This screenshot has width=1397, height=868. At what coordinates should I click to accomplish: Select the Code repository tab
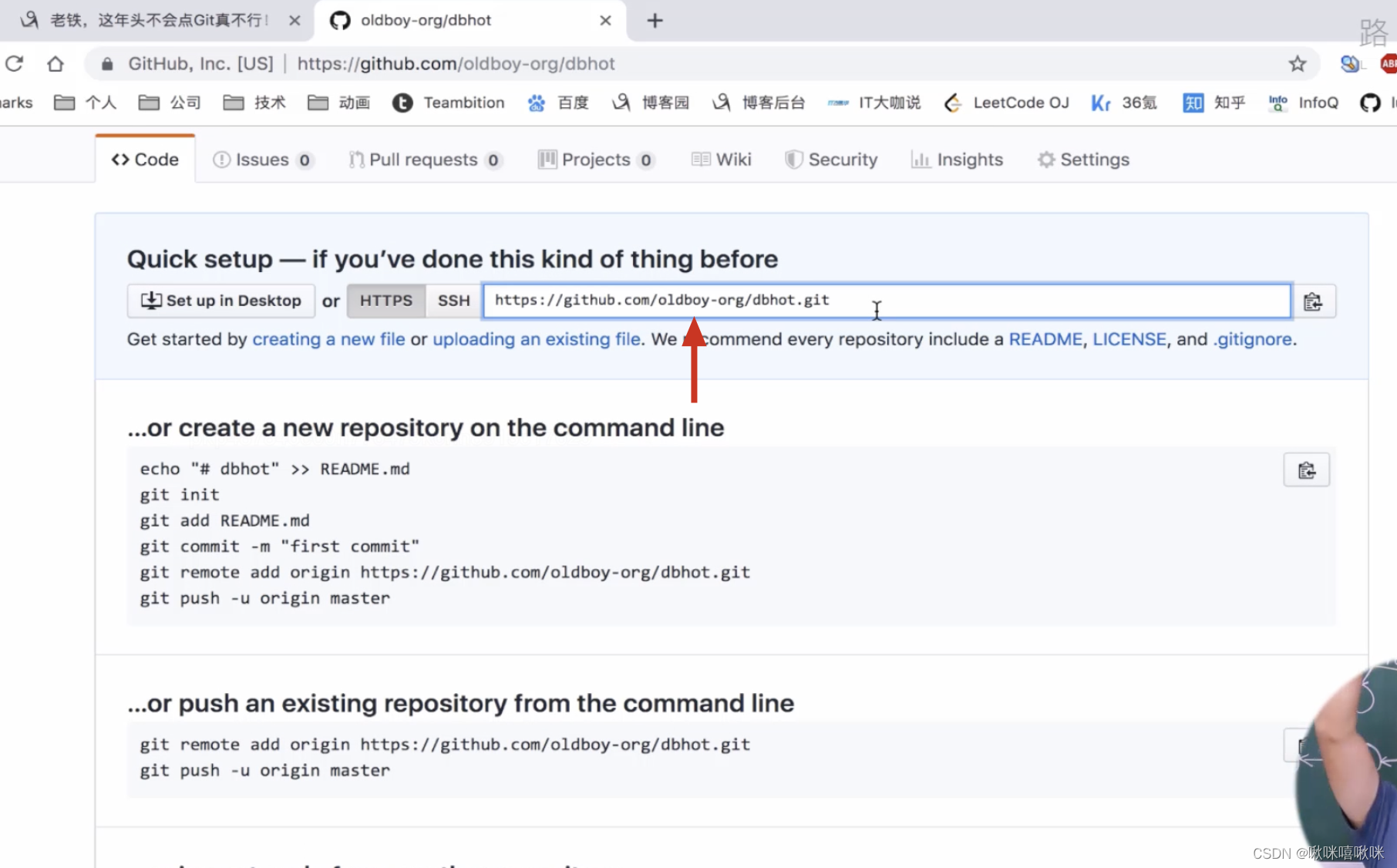click(x=145, y=160)
